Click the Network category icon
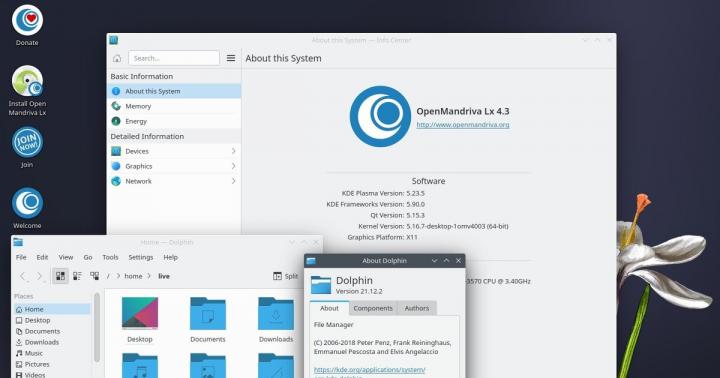The image size is (720, 378). [116, 181]
